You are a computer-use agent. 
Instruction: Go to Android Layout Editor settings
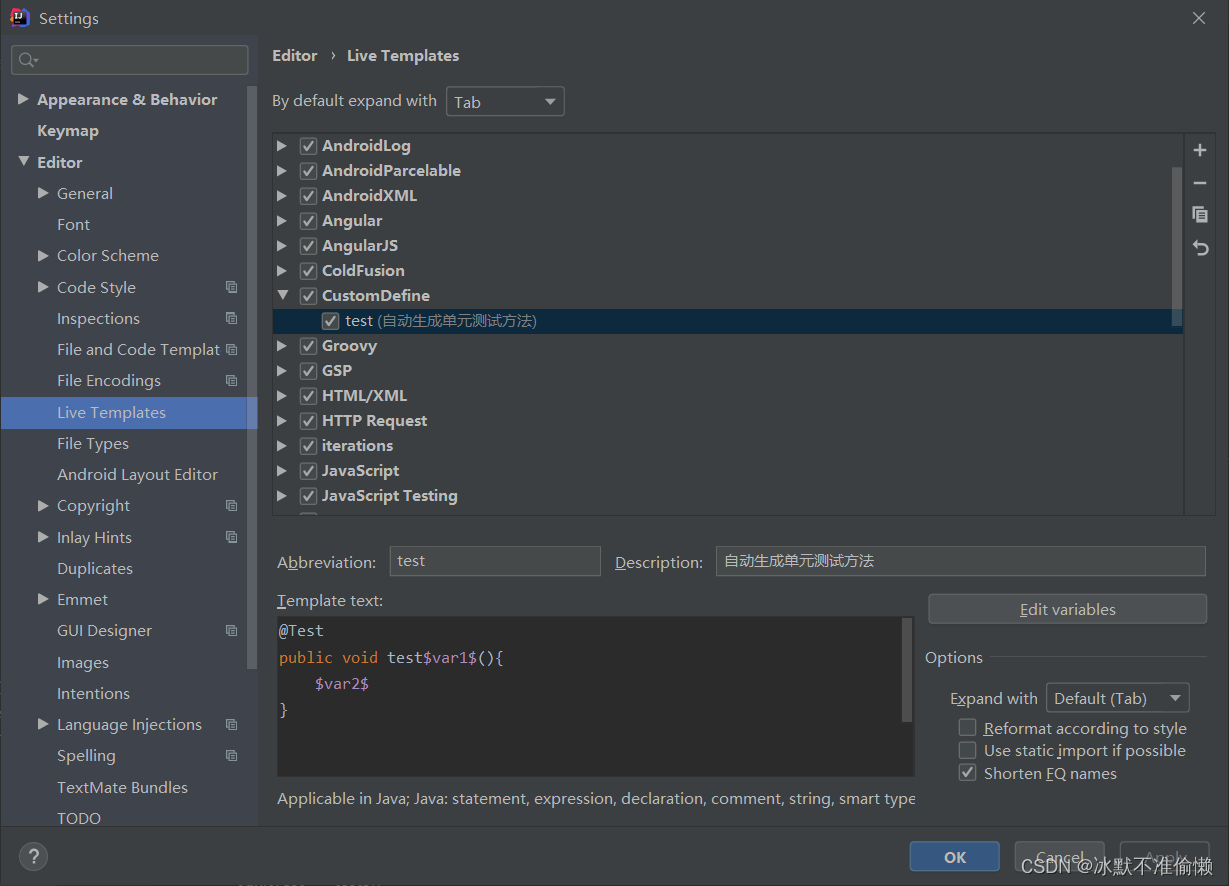pyautogui.click(x=137, y=474)
